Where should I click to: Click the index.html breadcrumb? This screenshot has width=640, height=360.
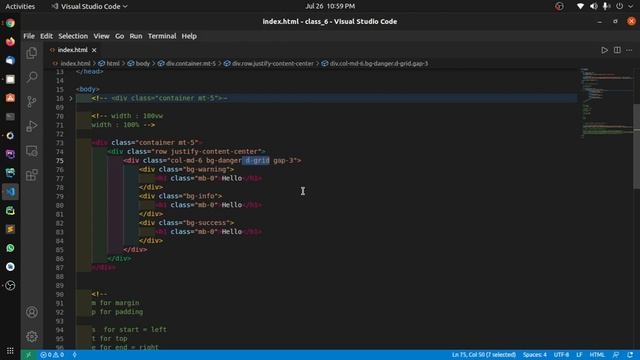pos(75,64)
